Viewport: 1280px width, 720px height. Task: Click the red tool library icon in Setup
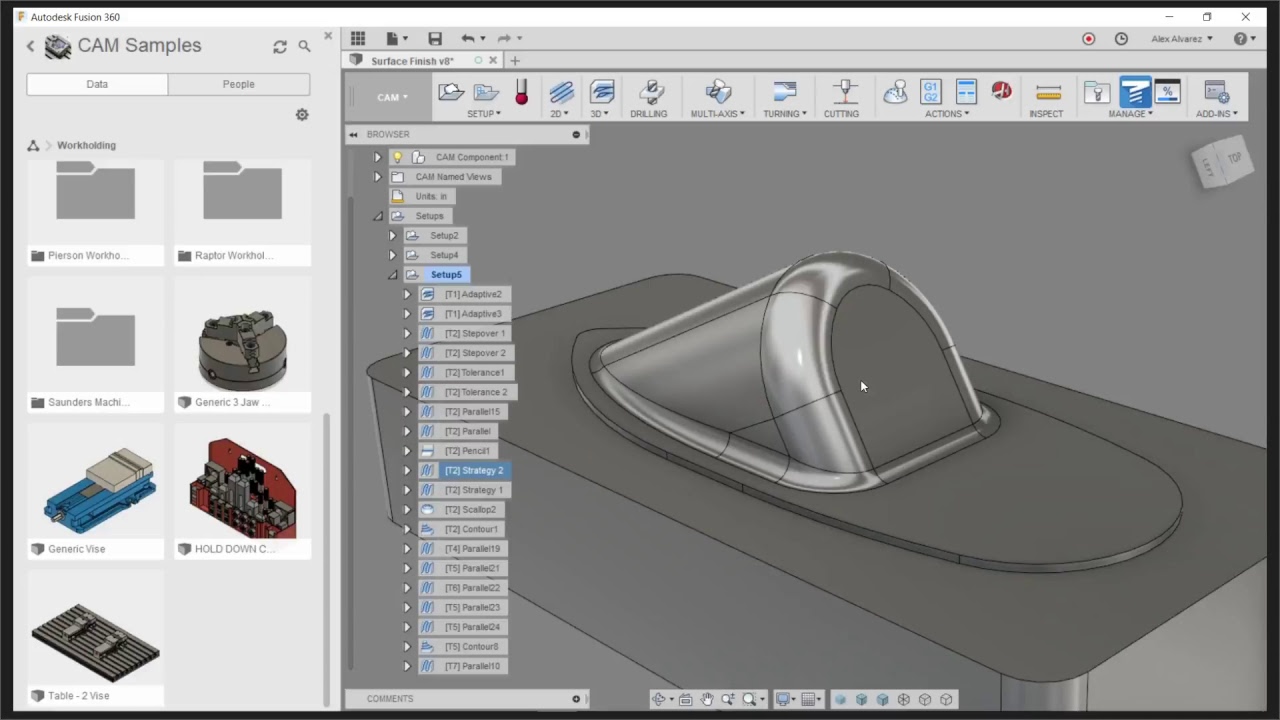pyautogui.click(x=521, y=93)
